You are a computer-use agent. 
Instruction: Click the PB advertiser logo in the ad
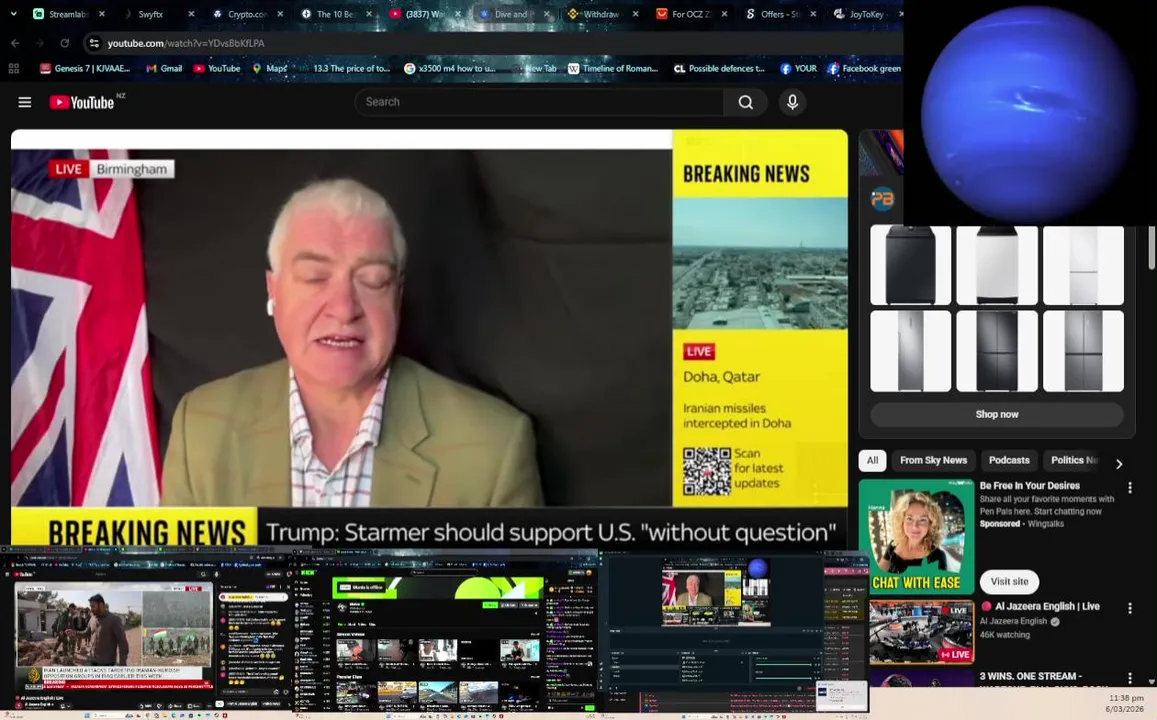tap(883, 198)
